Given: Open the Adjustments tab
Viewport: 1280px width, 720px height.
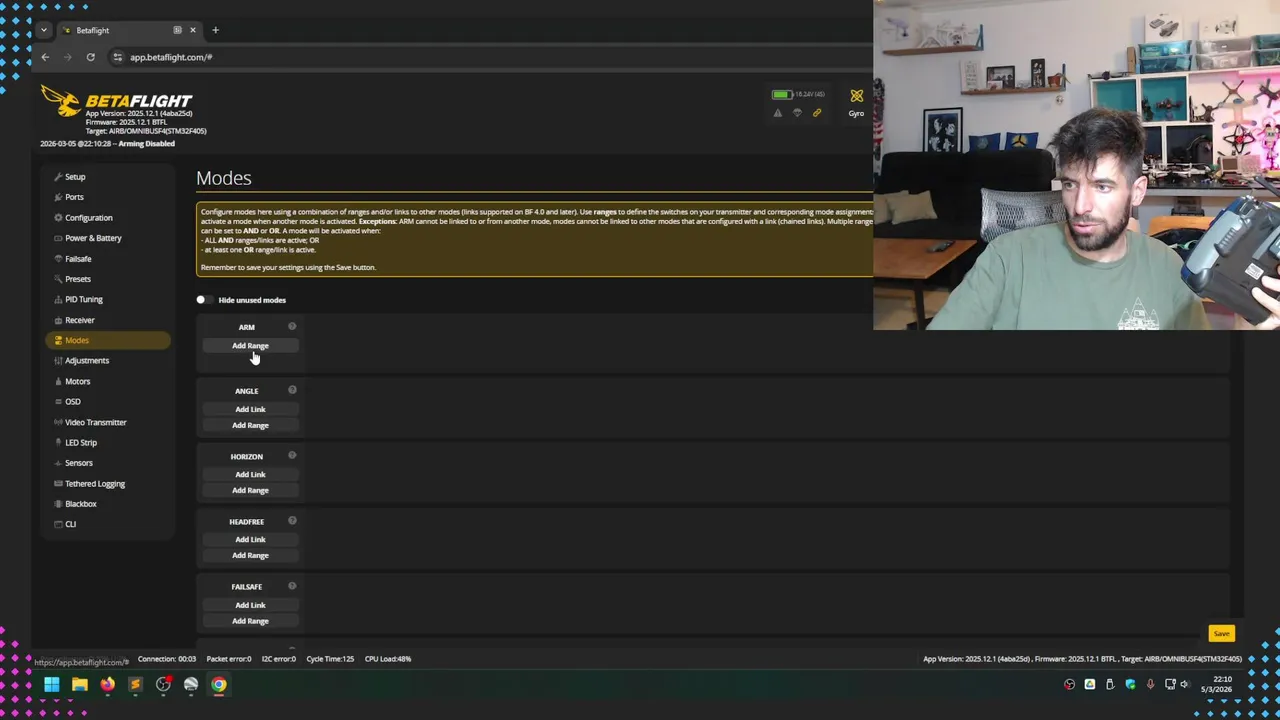Looking at the screenshot, I should pyautogui.click(x=107, y=360).
